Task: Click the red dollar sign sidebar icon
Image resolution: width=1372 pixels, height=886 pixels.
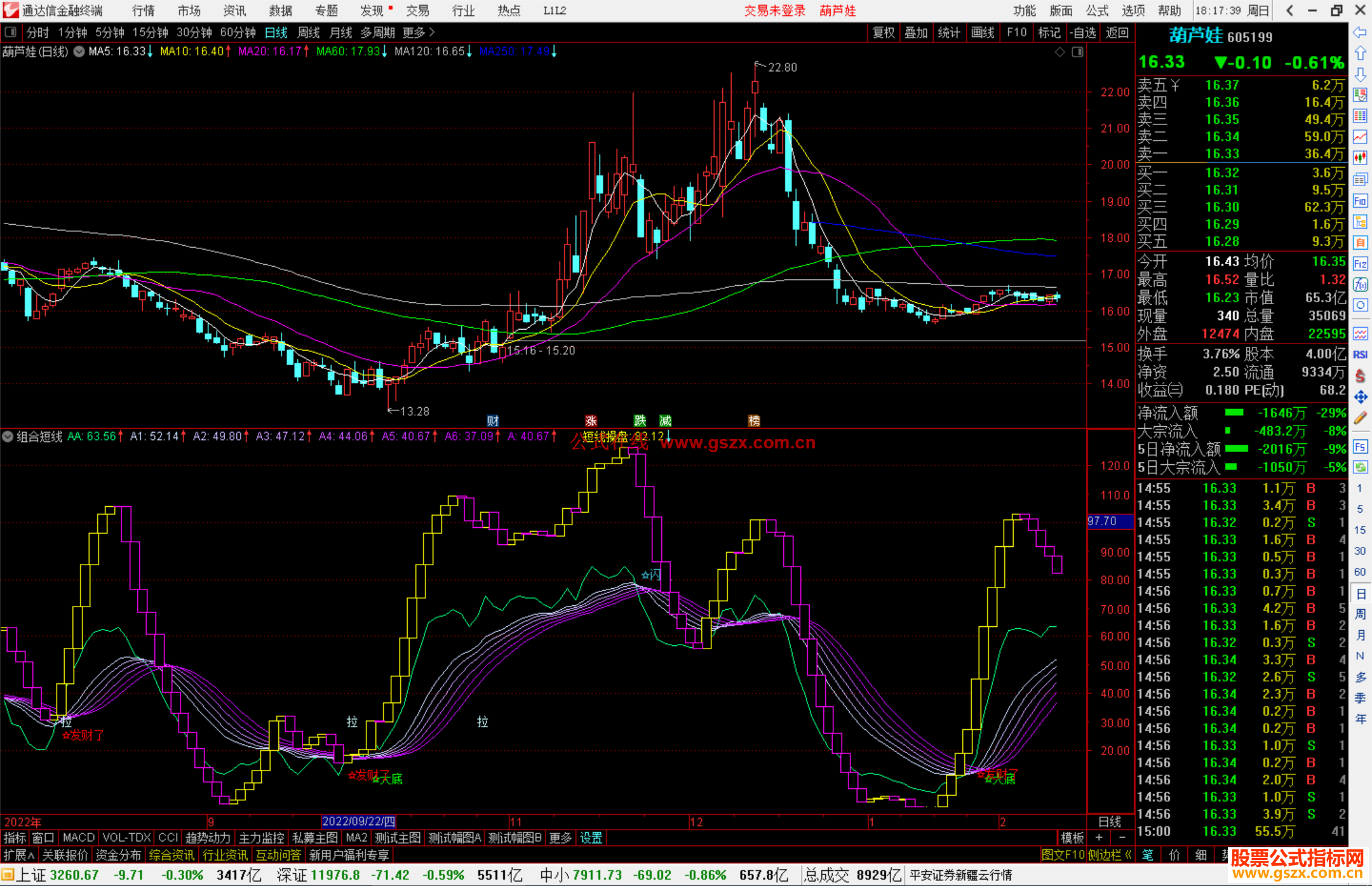Action: pos(1360,376)
